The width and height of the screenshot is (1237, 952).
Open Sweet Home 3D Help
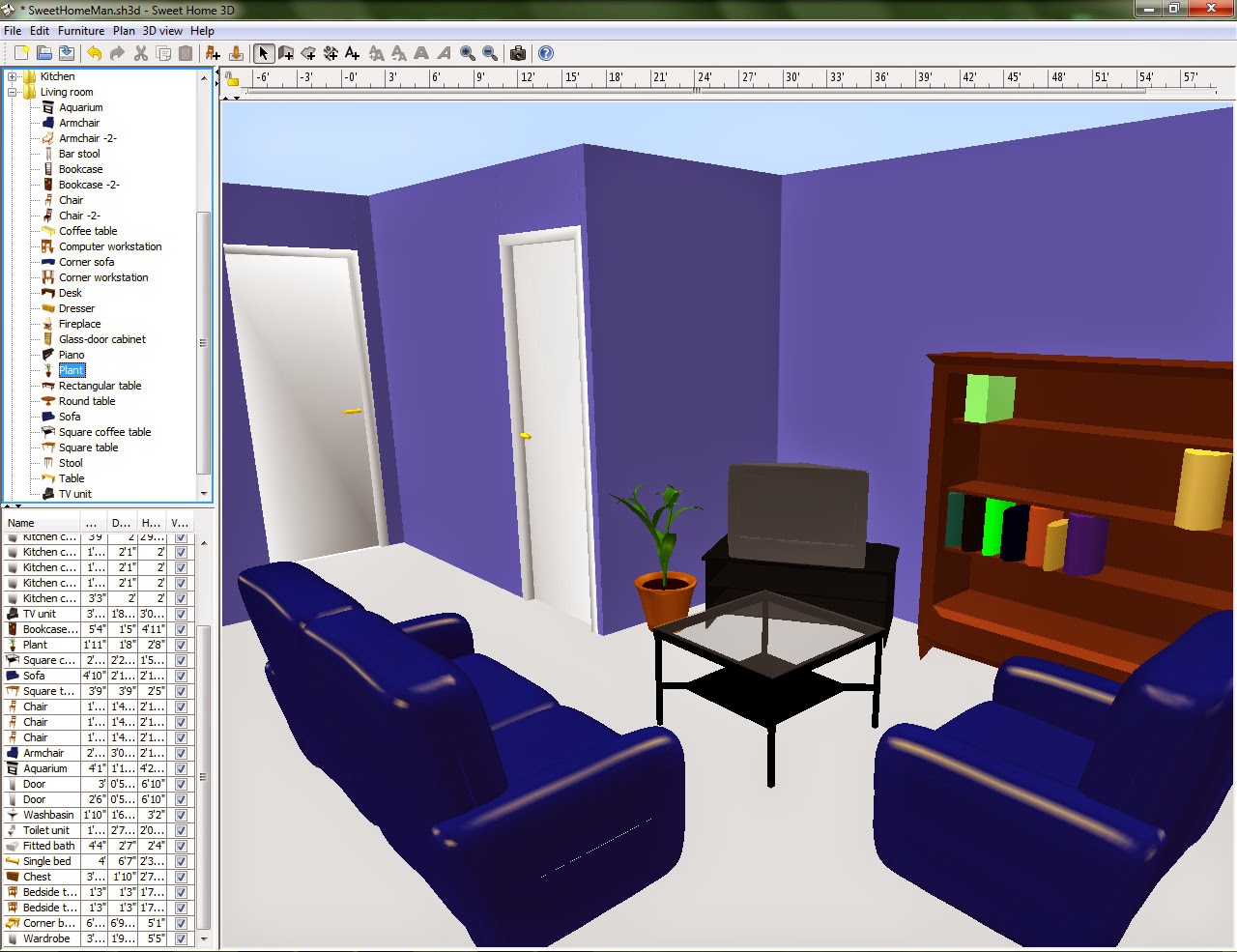point(546,53)
